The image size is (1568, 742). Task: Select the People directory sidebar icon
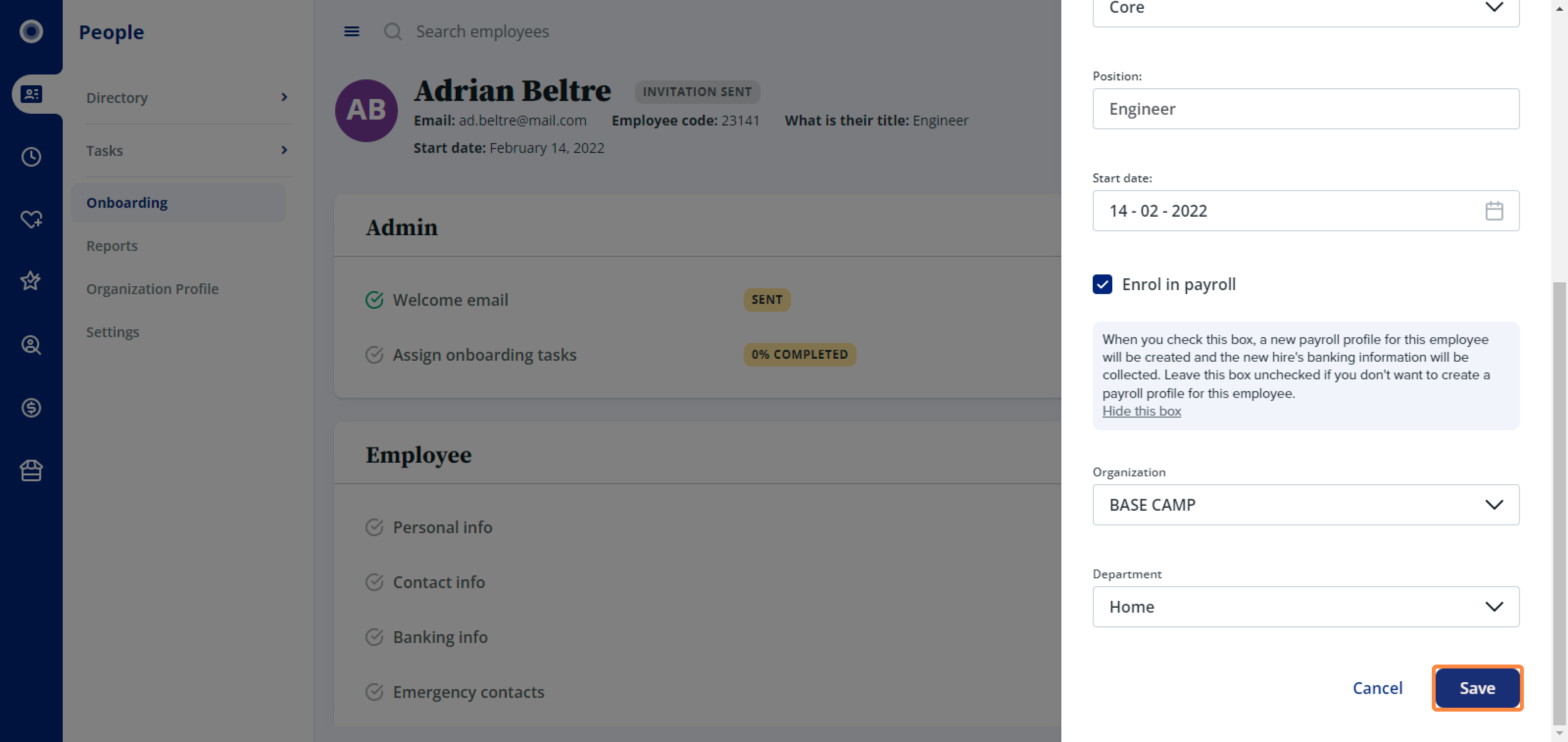coord(31,94)
